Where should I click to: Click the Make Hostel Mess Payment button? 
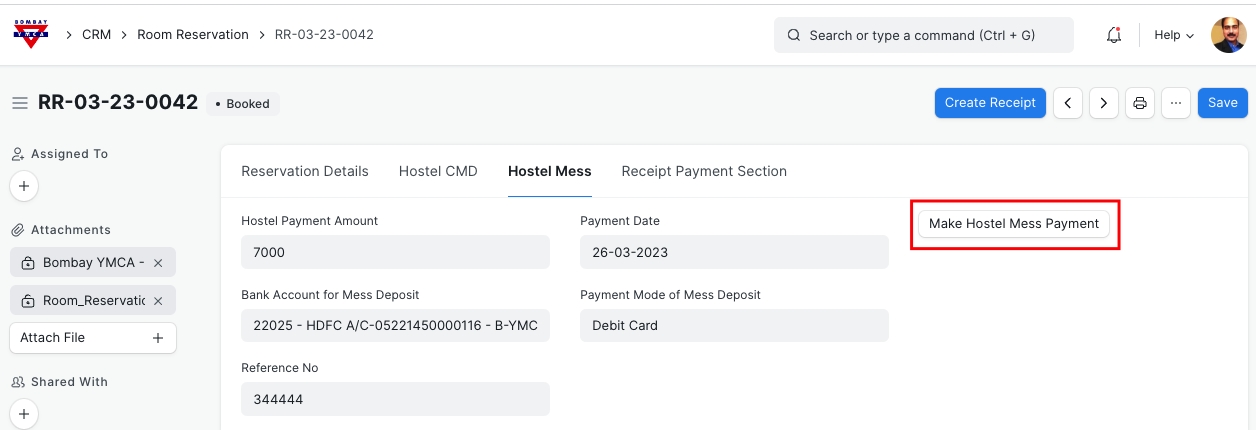click(1013, 224)
